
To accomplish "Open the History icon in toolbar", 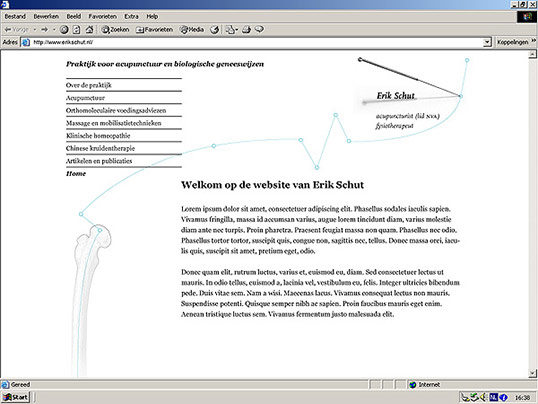I will pos(214,30).
